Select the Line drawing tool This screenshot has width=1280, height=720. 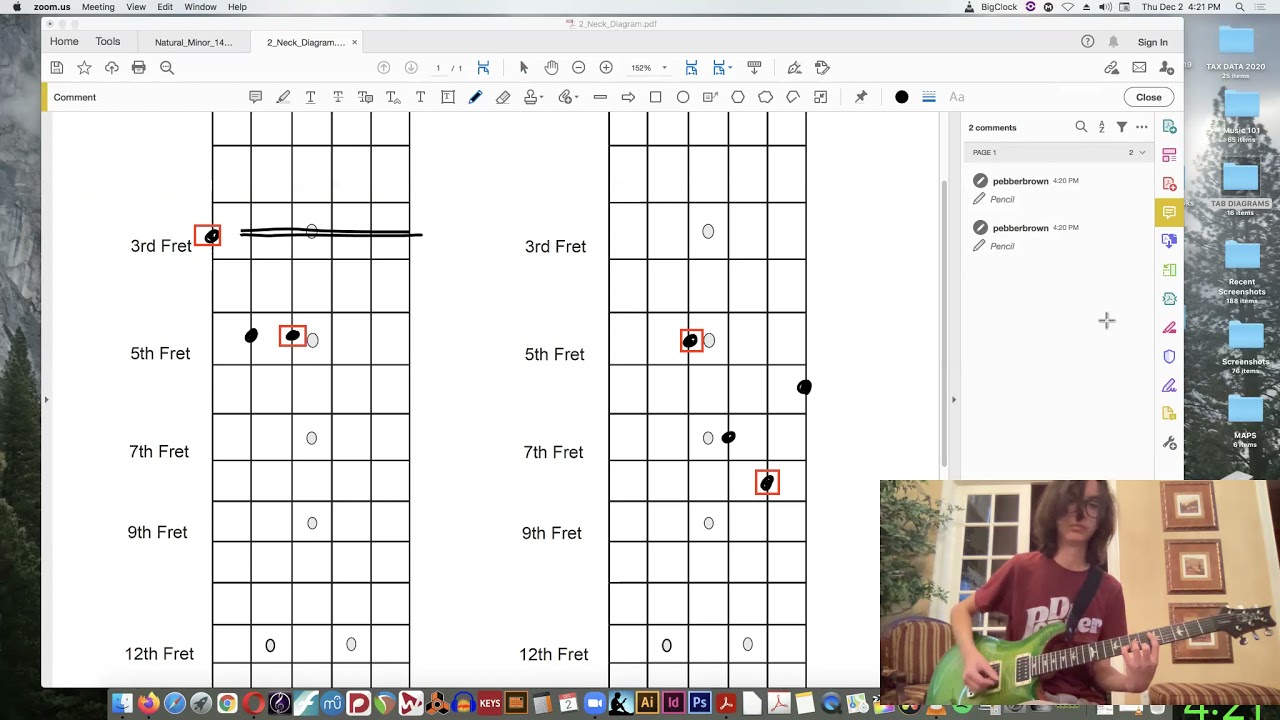(600, 97)
